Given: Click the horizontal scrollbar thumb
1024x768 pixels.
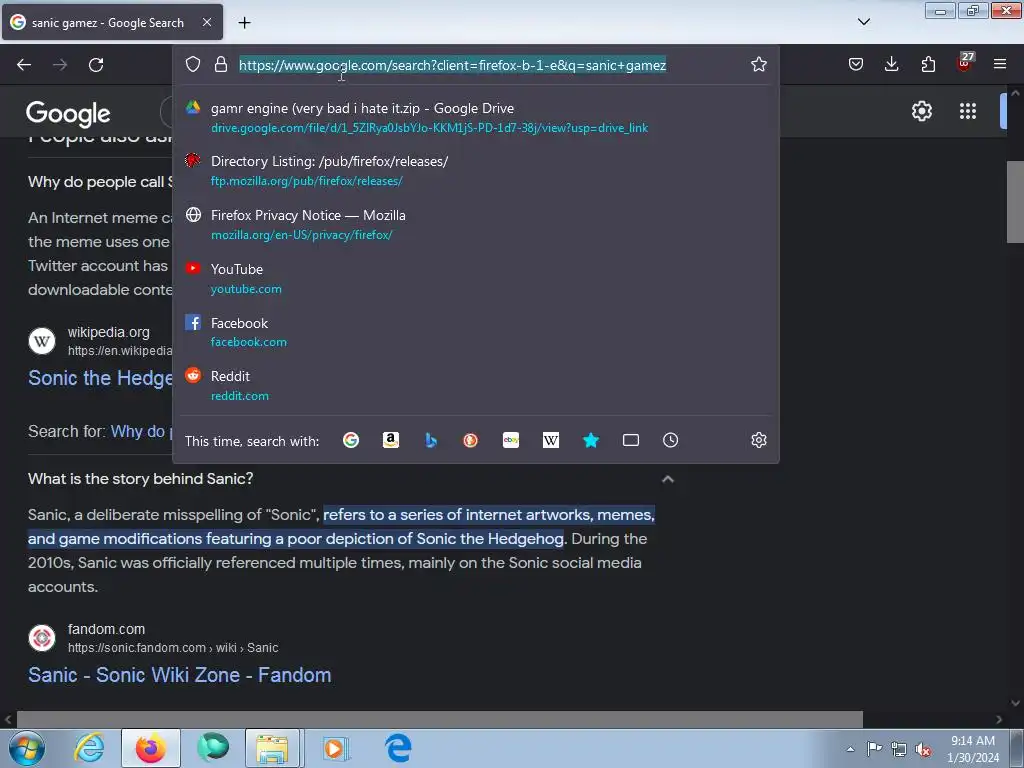Looking at the screenshot, I should coord(439,719).
